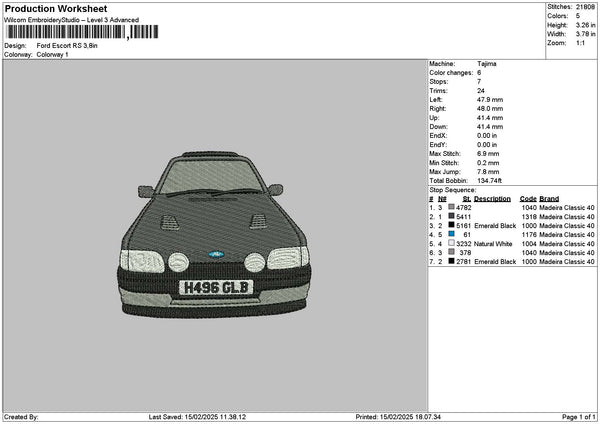Click the black swatch for thread 5161
The height and width of the screenshot is (424, 600).
point(452,225)
